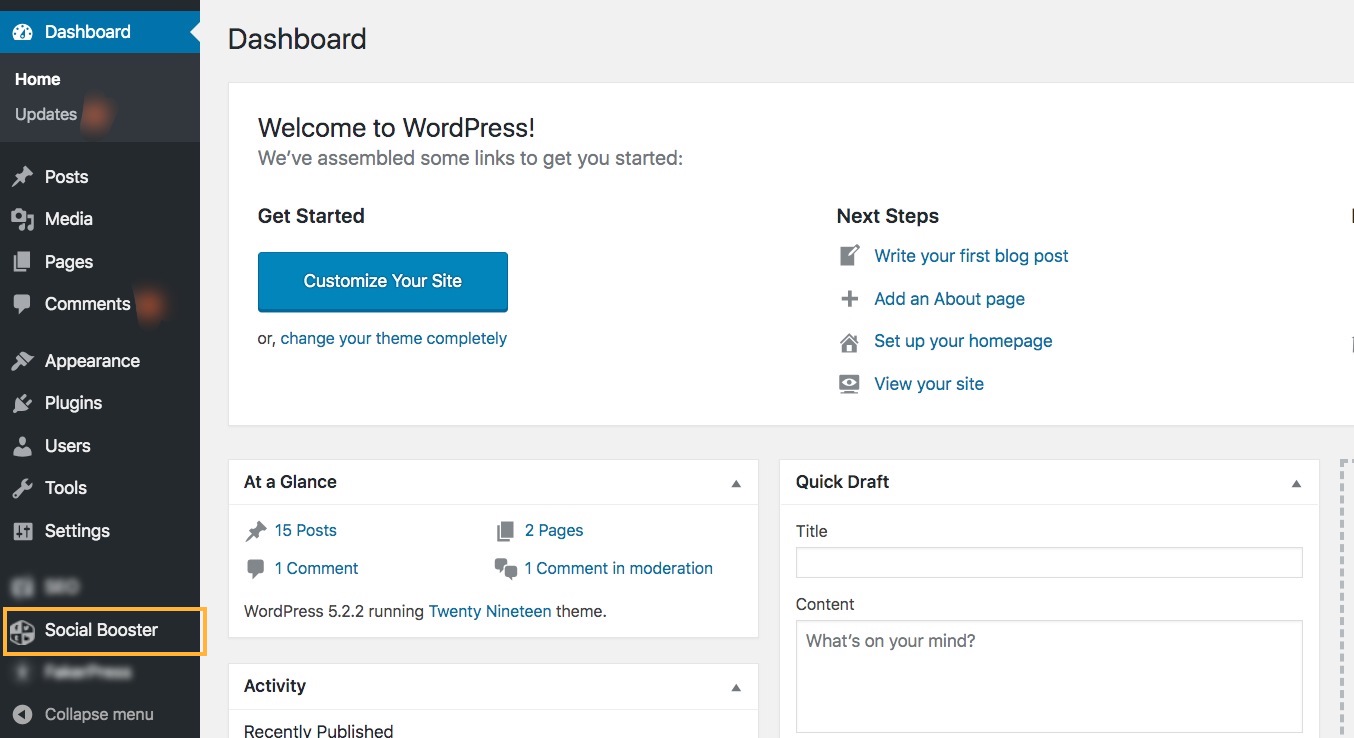This screenshot has height=738, width=1354.
Task: Click the Posts pushpin icon in sidebar
Action: [22, 177]
